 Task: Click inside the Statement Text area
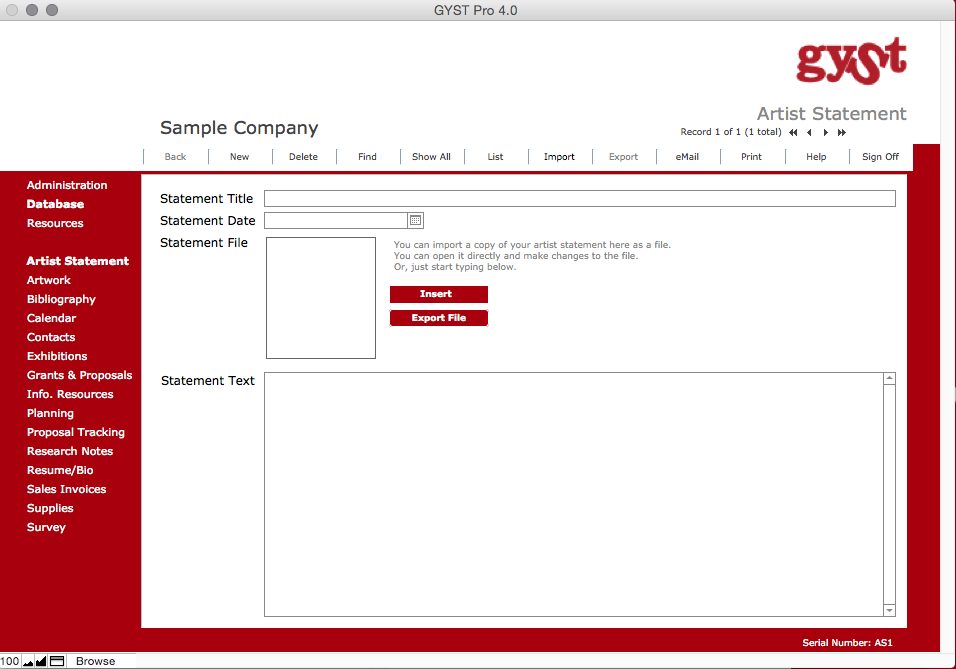point(574,495)
